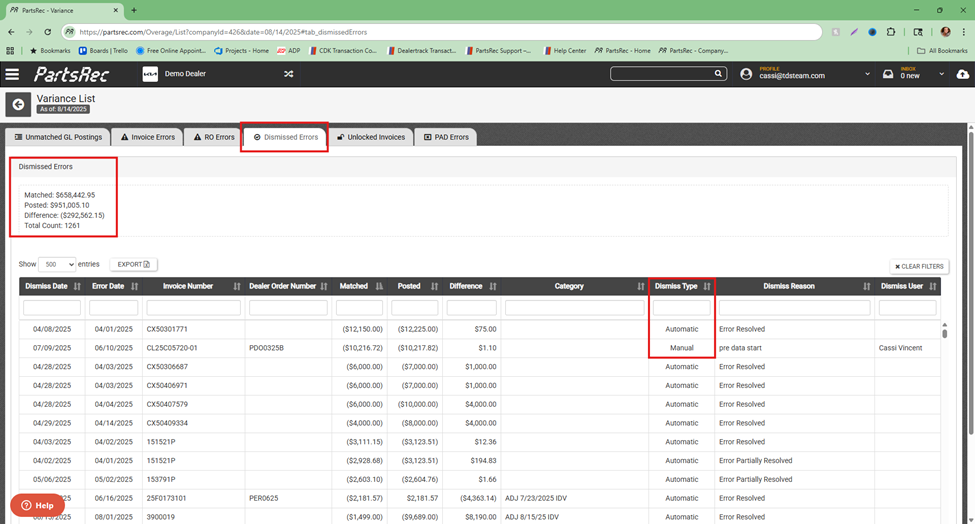This screenshot has height=524, width=975.
Task: Open the browser three-dot menu
Action: (964, 32)
